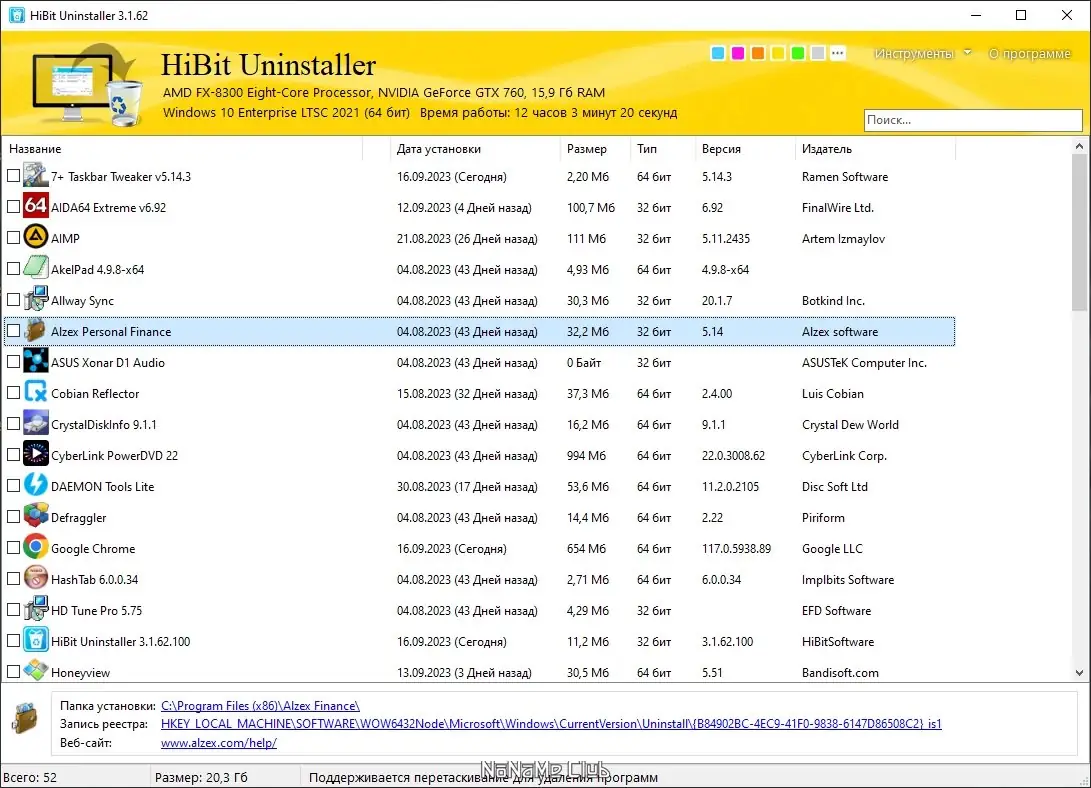Click the Botkind Inc. publisher cell
The image size is (1091, 788).
(833, 300)
